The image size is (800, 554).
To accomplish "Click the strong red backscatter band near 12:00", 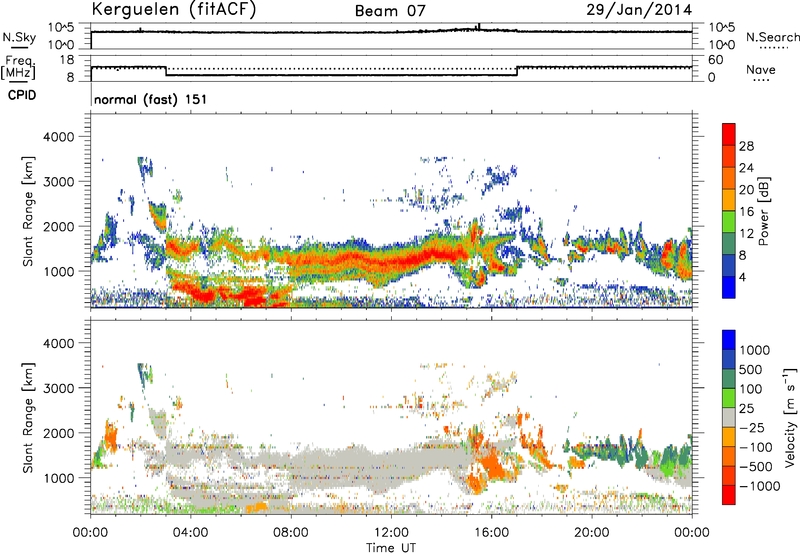I will pyautogui.click(x=391, y=261).
